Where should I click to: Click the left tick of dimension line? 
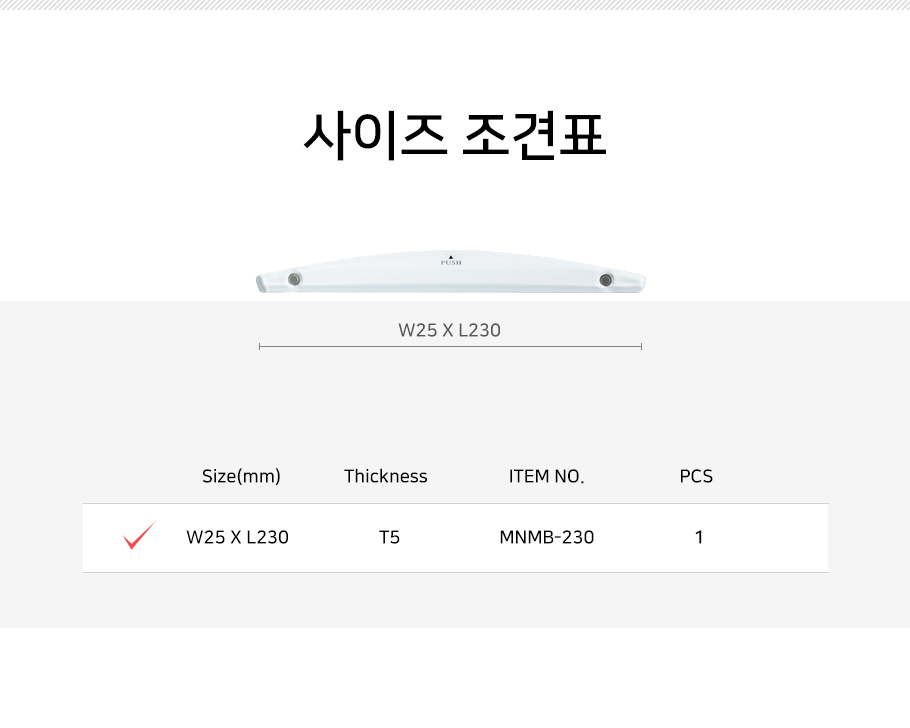pos(260,346)
